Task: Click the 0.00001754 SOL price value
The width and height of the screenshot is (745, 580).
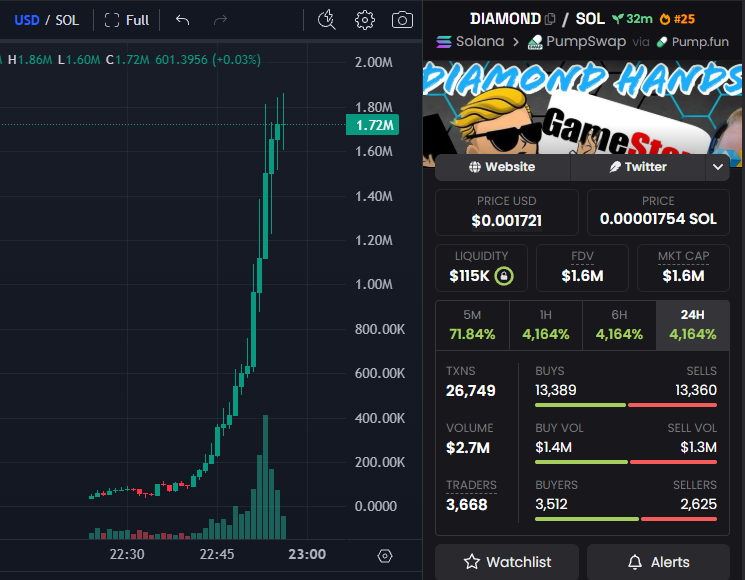Action: click(658, 219)
